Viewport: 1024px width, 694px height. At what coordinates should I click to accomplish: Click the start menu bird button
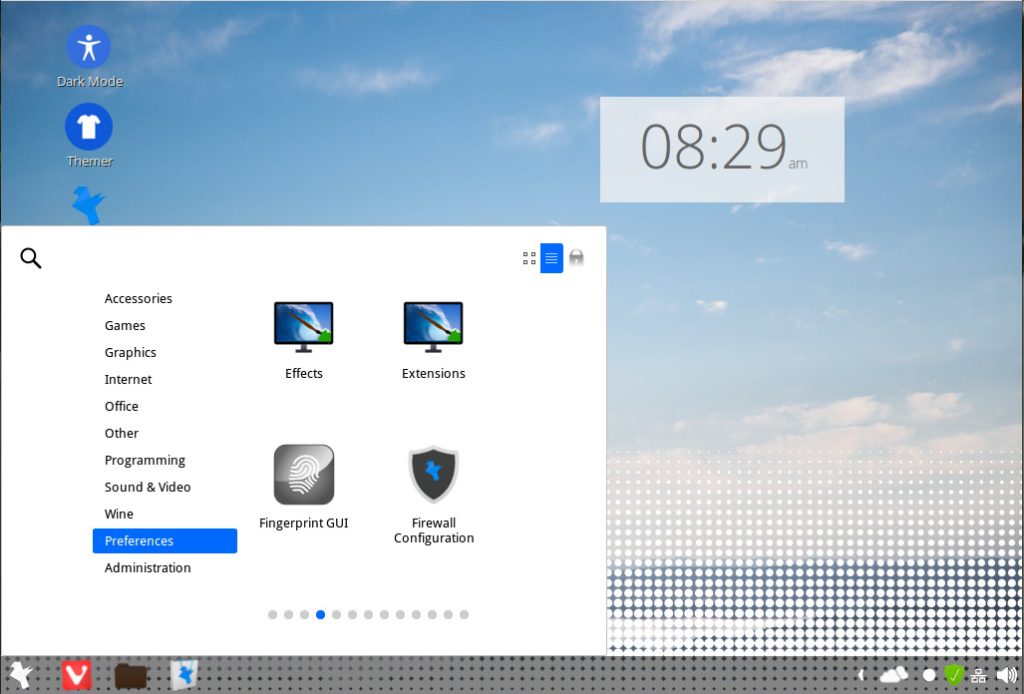click(x=19, y=674)
